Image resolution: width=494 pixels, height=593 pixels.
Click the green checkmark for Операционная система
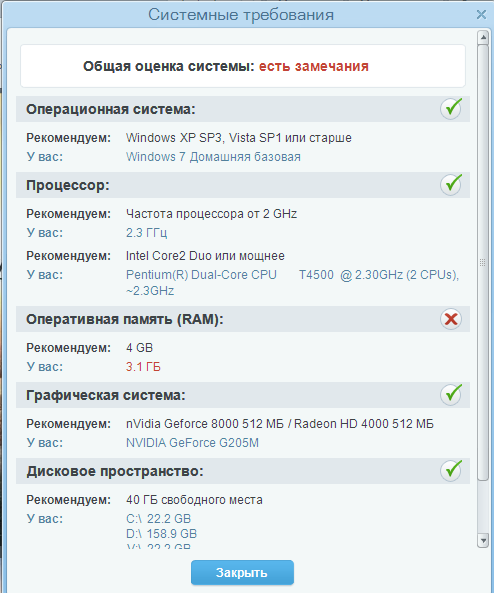(x=451, y=109)
